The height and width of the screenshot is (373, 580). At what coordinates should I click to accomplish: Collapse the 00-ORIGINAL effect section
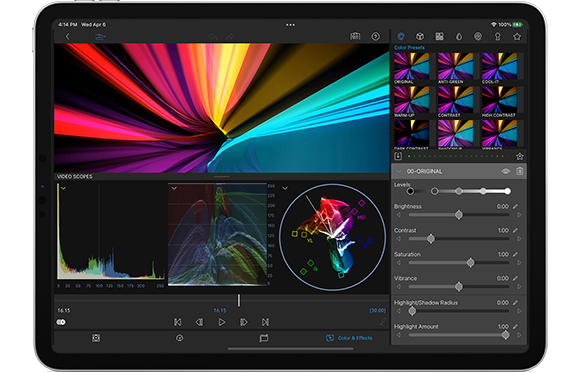[399, 171]
